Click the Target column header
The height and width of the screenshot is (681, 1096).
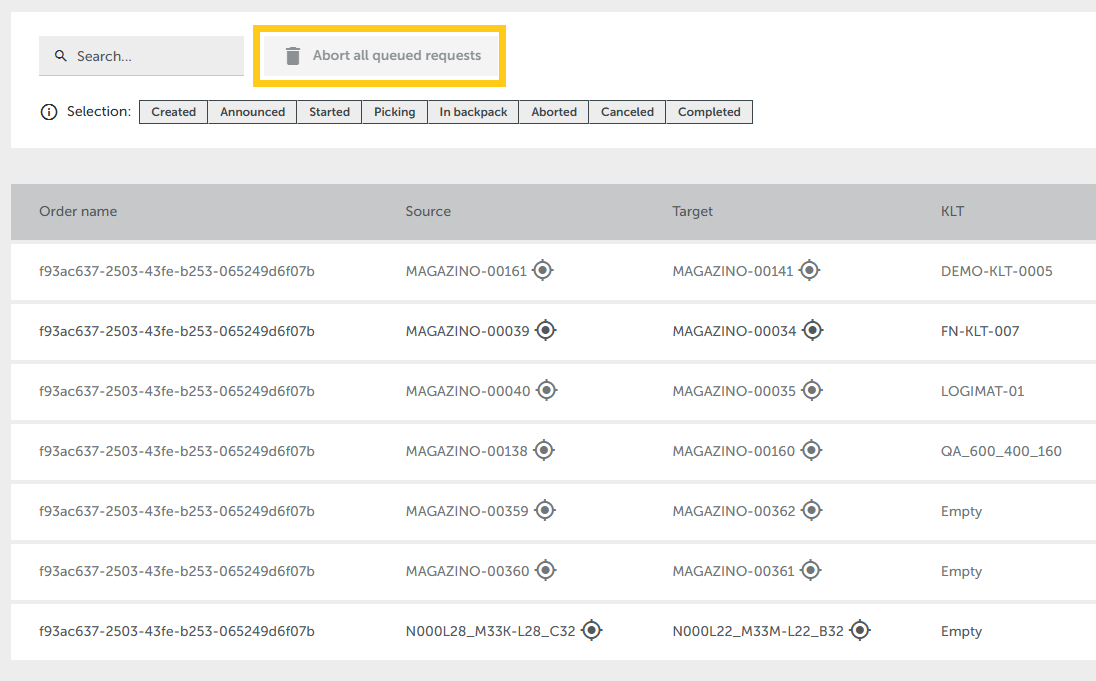(693, 211)
